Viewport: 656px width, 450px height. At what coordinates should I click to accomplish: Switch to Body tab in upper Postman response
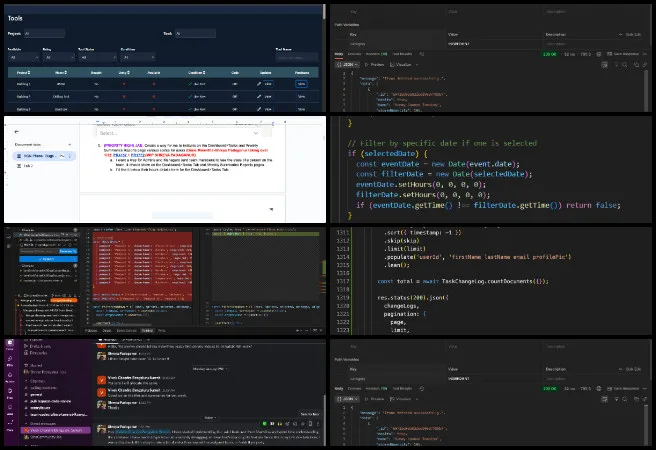tap(339, 53)
